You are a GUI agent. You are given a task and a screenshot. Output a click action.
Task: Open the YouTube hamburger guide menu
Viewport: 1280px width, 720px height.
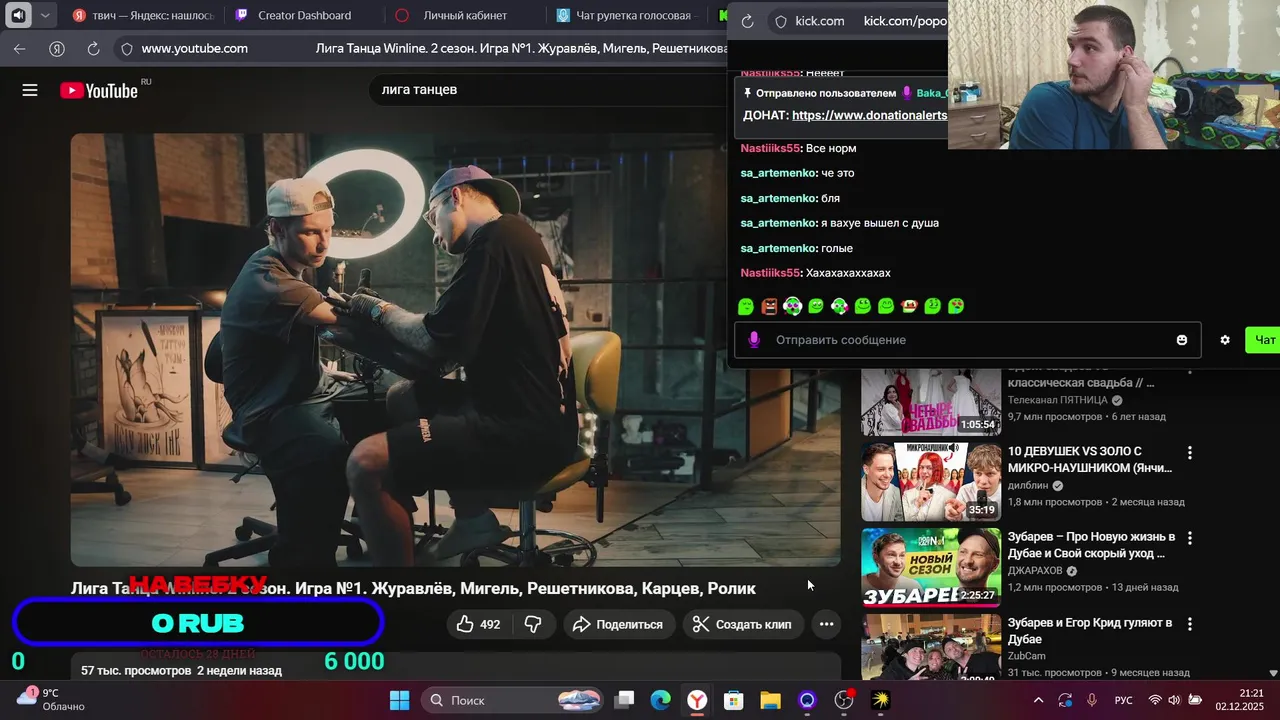click(x=30, y=90)
